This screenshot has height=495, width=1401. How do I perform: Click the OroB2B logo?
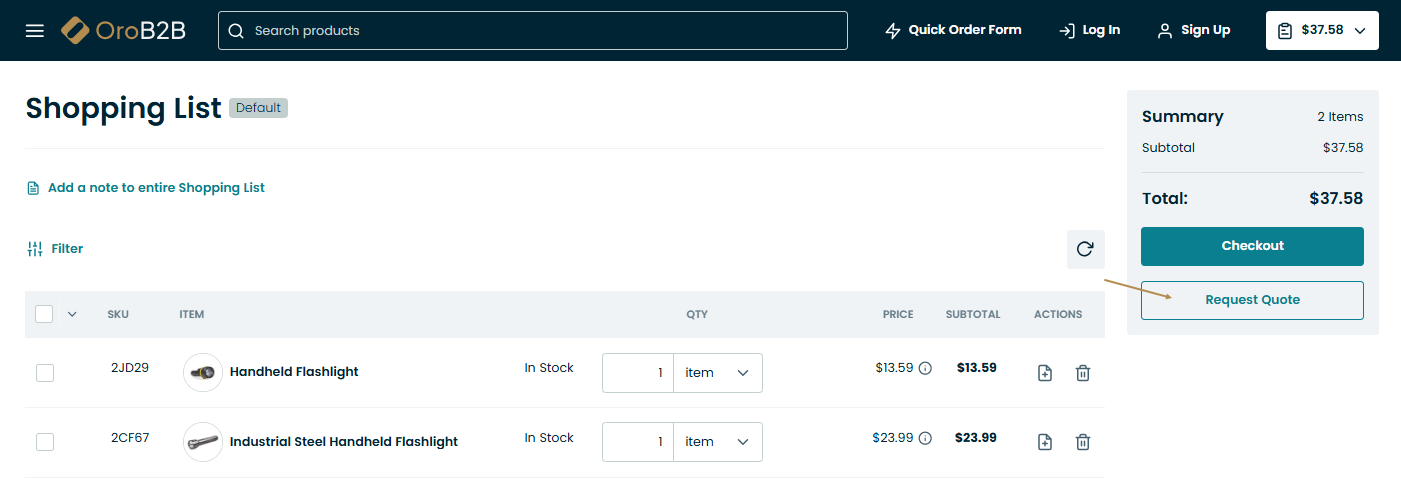123,30
